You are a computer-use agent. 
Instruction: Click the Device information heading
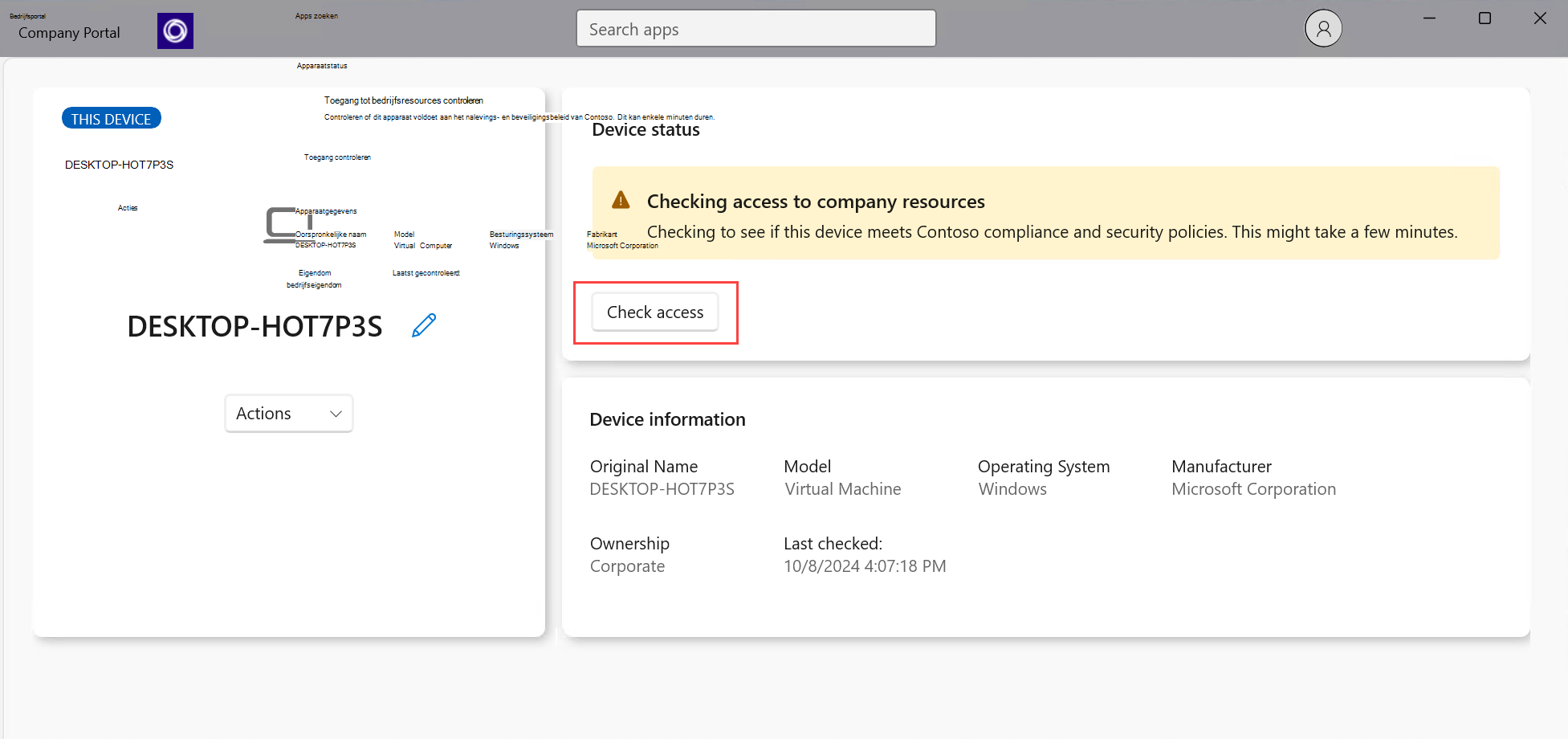667,419
